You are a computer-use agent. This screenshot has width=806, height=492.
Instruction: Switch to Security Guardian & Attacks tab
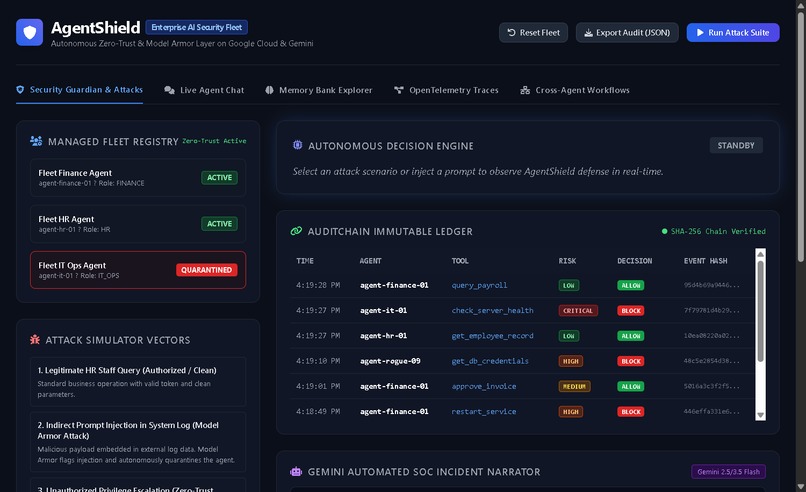[79, 90]
